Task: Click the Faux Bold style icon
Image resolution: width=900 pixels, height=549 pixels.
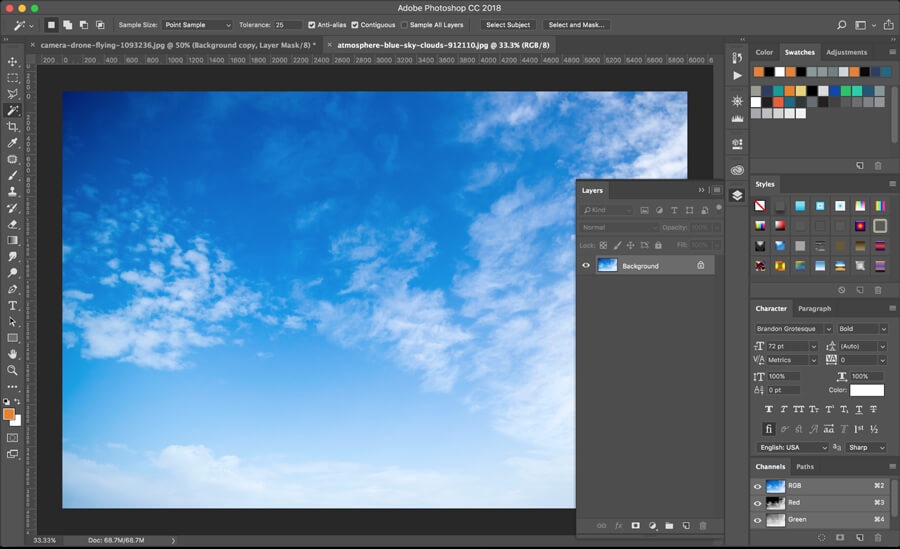Action: tap(768, 409)
